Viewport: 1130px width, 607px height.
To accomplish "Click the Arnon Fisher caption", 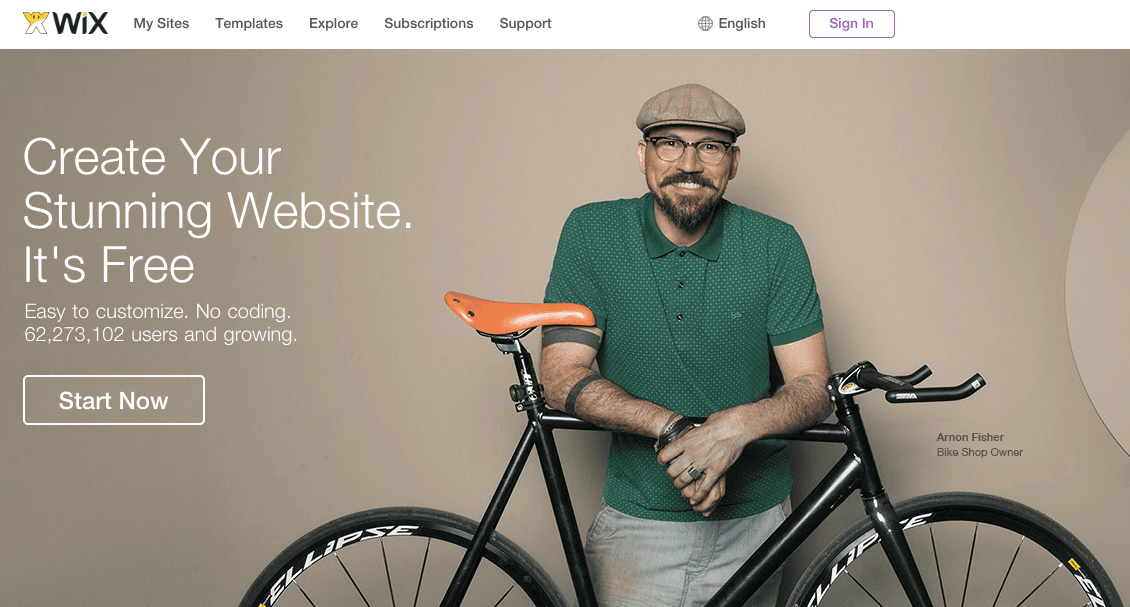I will click(970, 437).
